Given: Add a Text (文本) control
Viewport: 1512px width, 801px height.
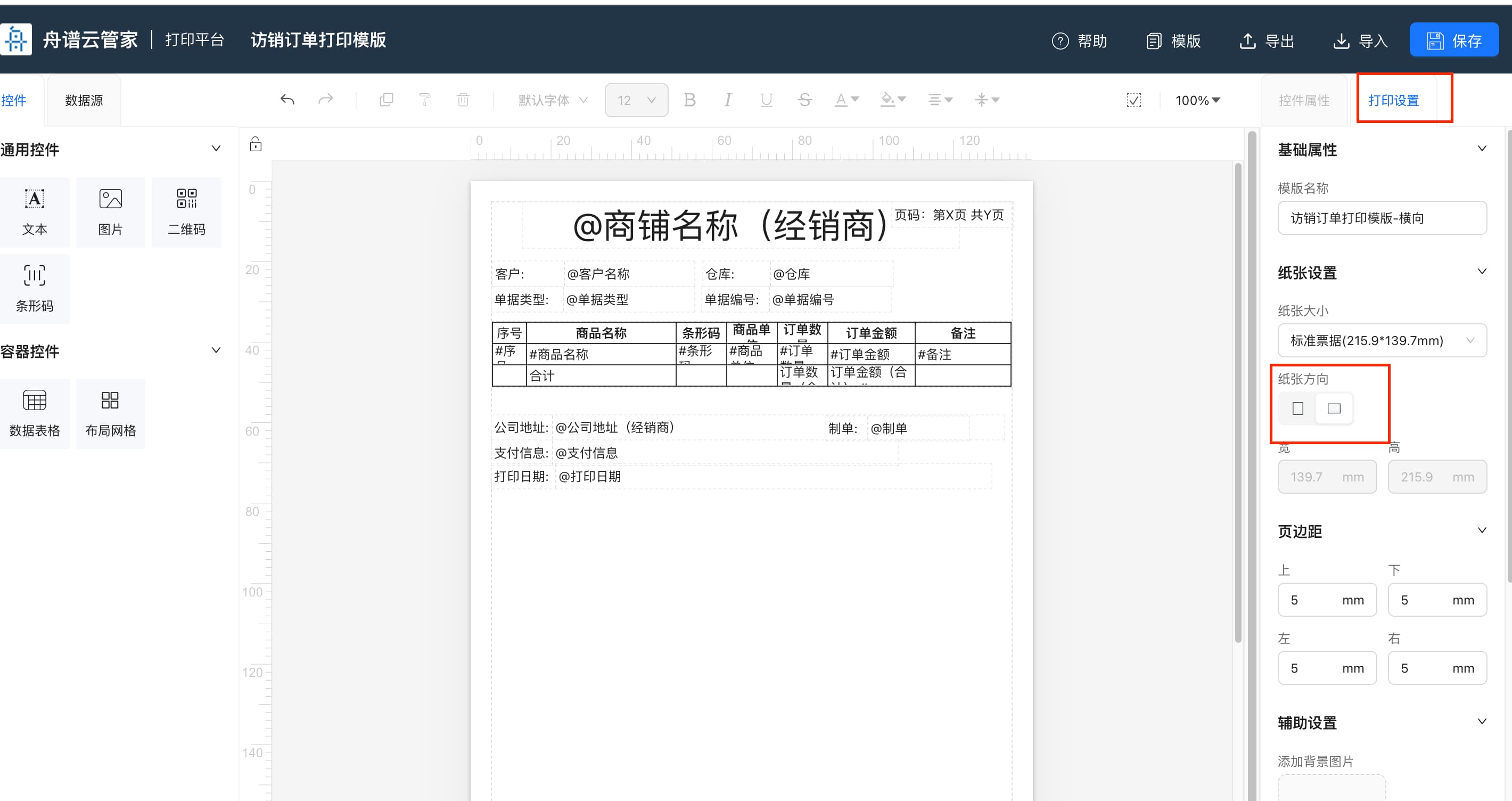Looking at the screenshot, I should click(35, 212).
